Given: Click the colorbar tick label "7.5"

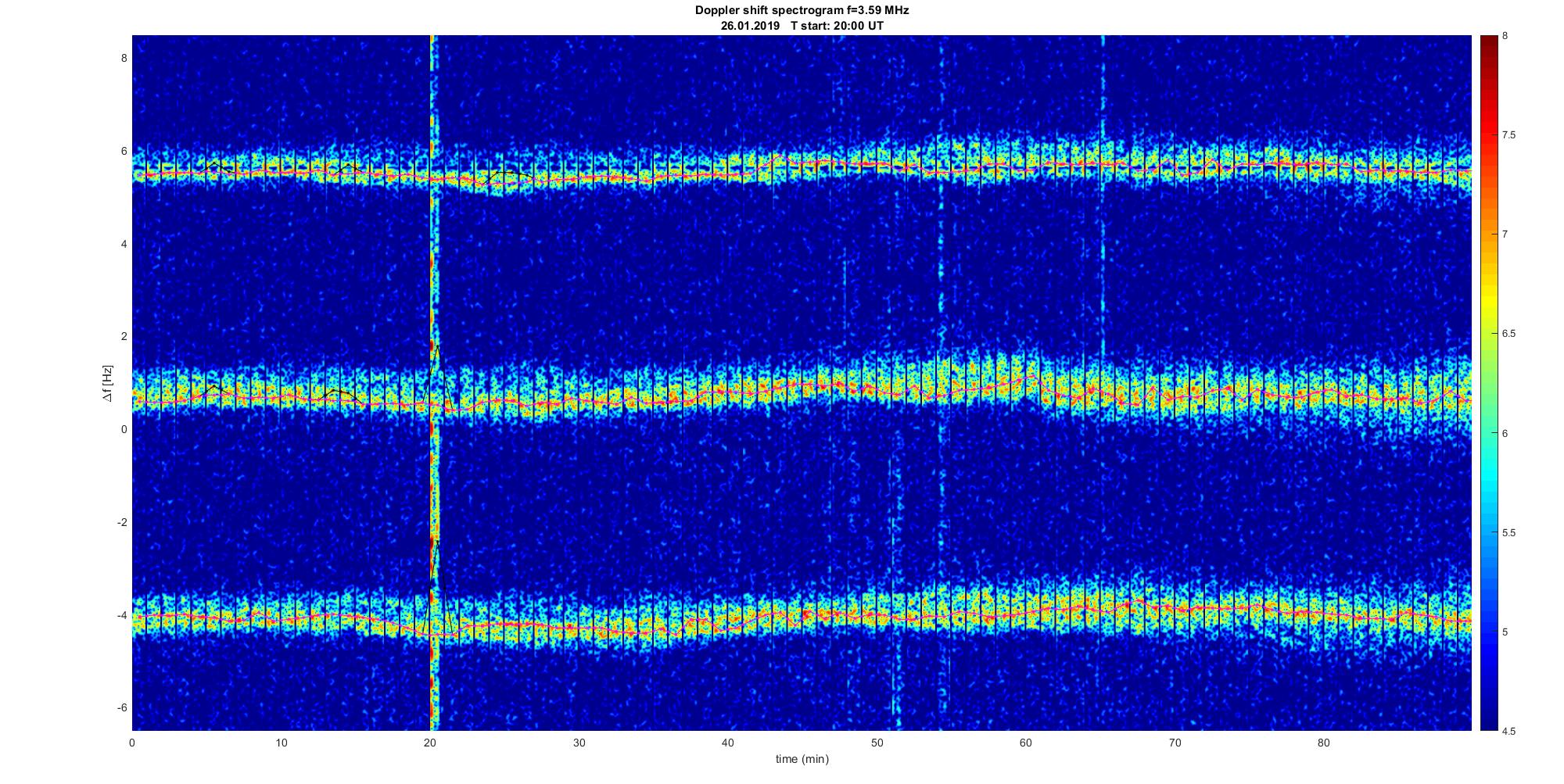Looking at the screenshot, I should point(1509,135).
